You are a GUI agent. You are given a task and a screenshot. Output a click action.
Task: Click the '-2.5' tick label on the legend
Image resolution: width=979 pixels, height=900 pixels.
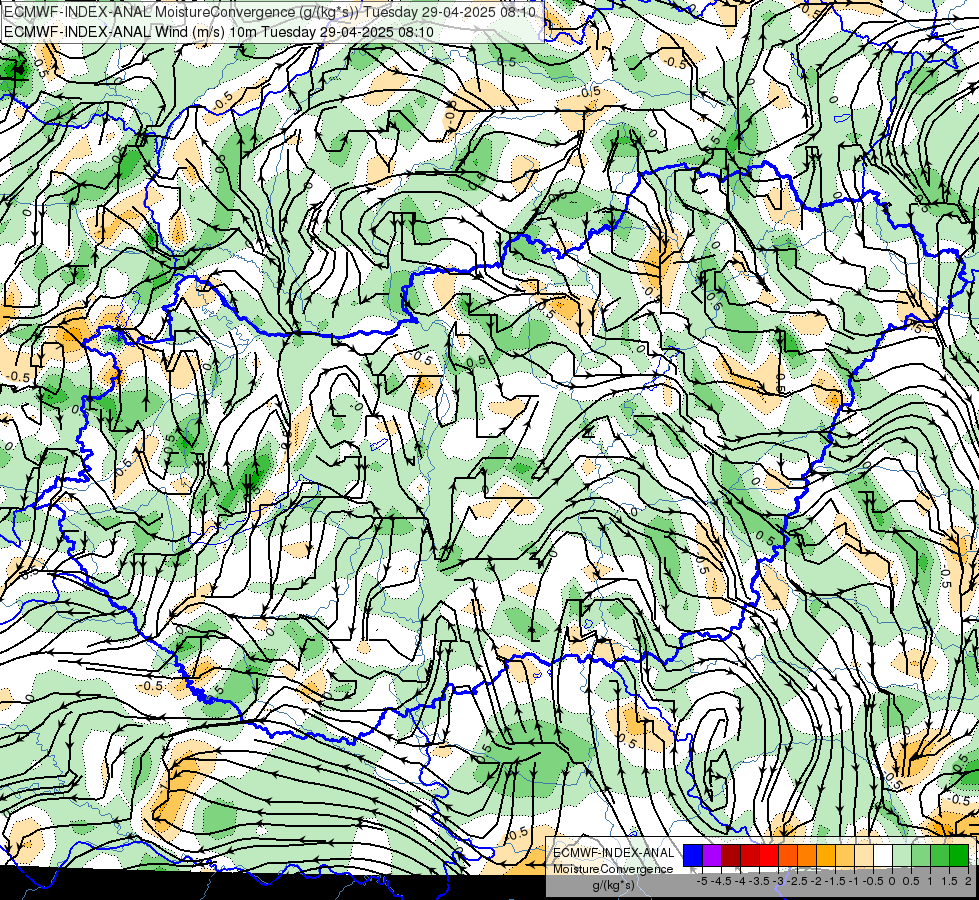click(797, 881)
